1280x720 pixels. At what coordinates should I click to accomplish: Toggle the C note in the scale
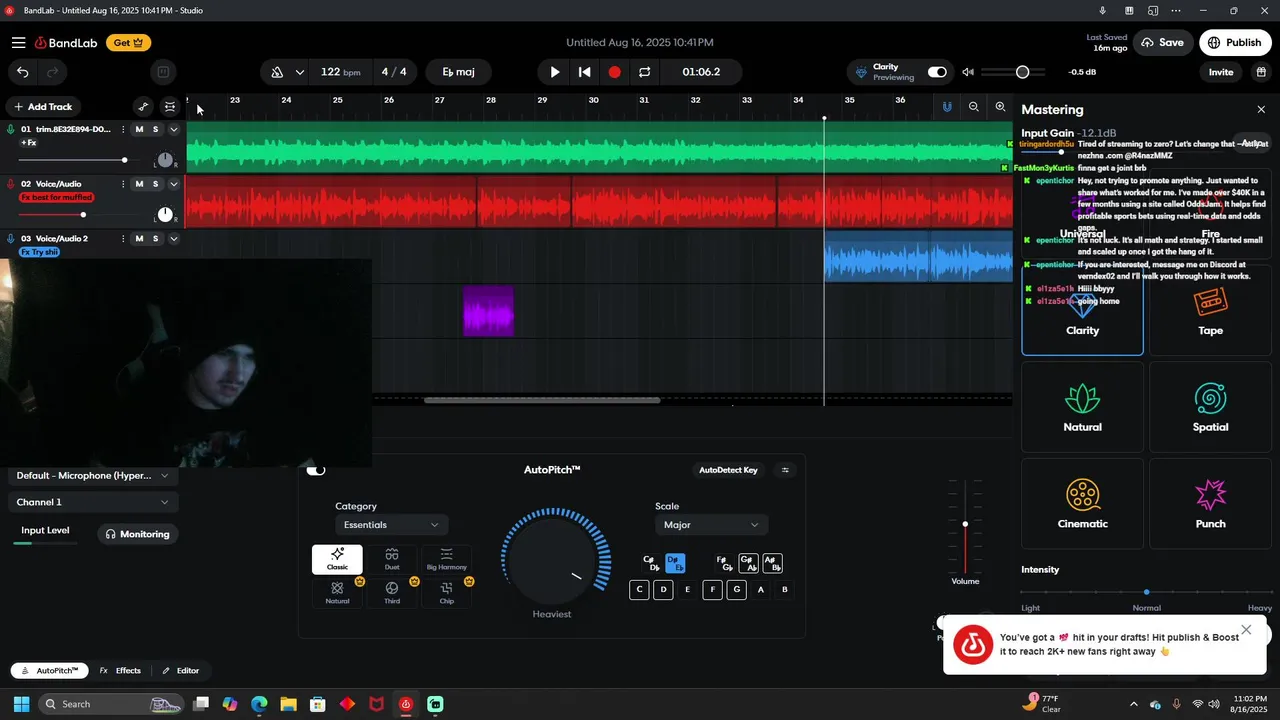(639, 590)
